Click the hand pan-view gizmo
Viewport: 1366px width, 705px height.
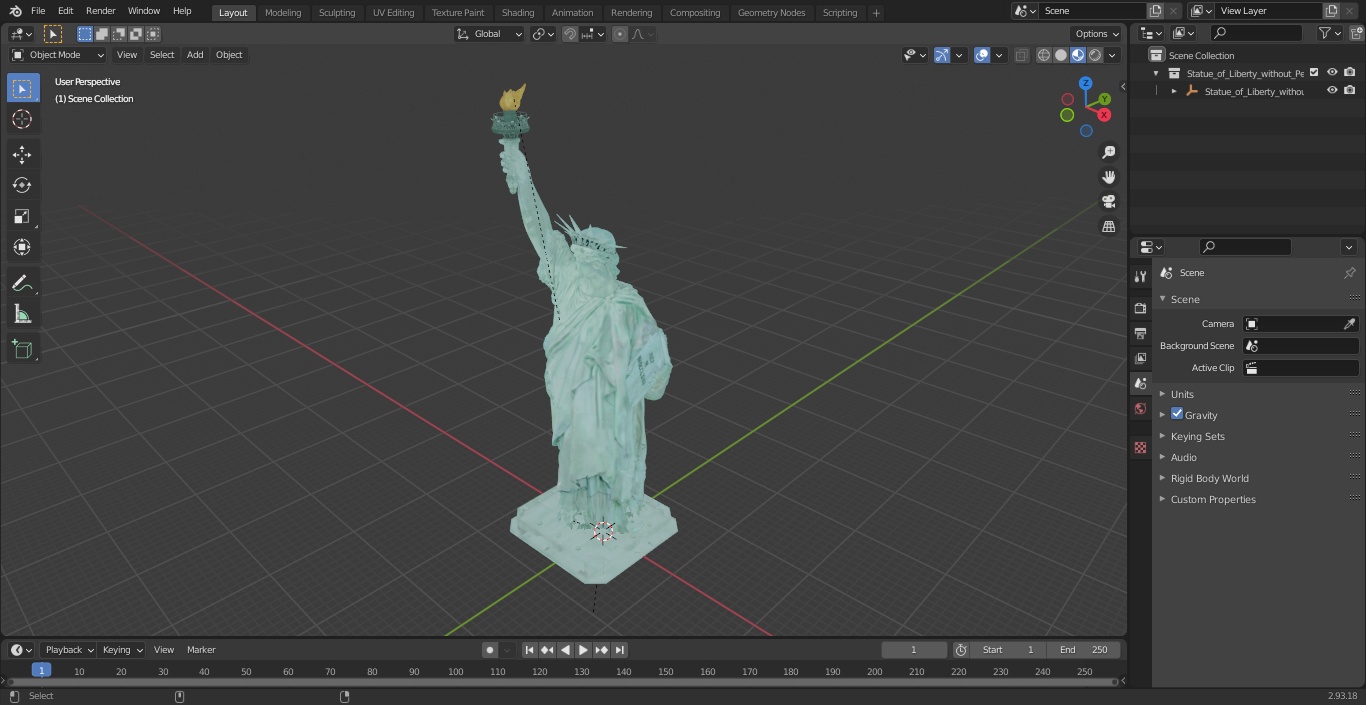[x=1108, y=177]
